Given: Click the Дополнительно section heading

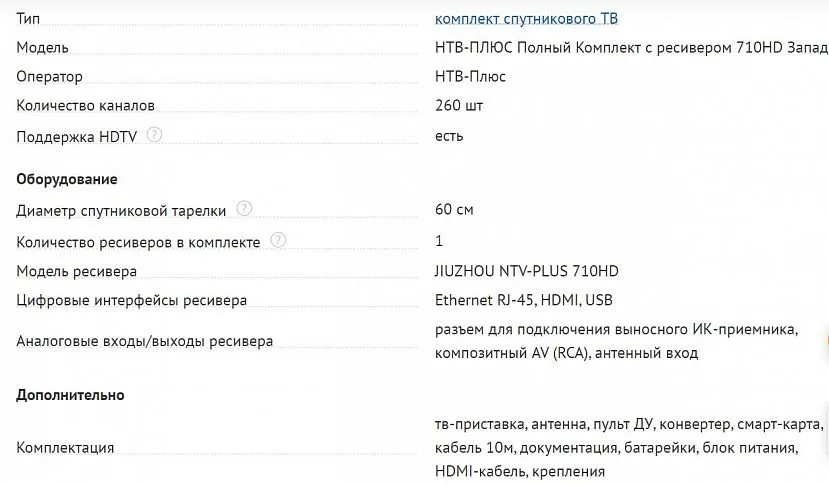Looking at the screenshot, I should [70, 395].
